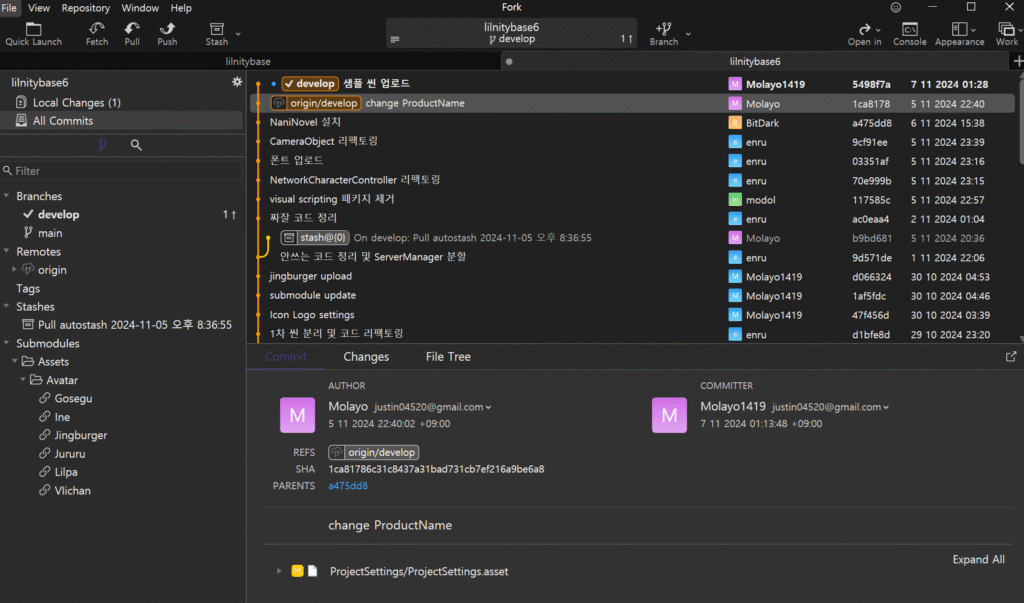Click the repository settings gear icon
The height and width of the screenshot is (603, 1024).
237,82
